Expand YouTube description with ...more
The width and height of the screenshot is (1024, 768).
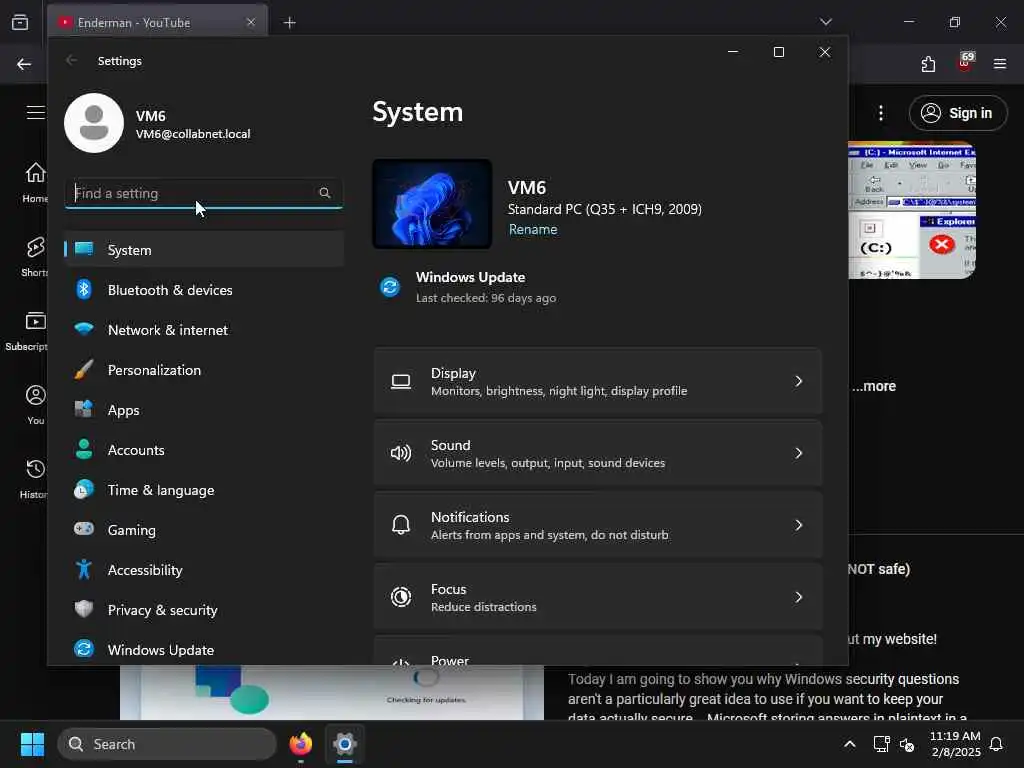[874, 386]
